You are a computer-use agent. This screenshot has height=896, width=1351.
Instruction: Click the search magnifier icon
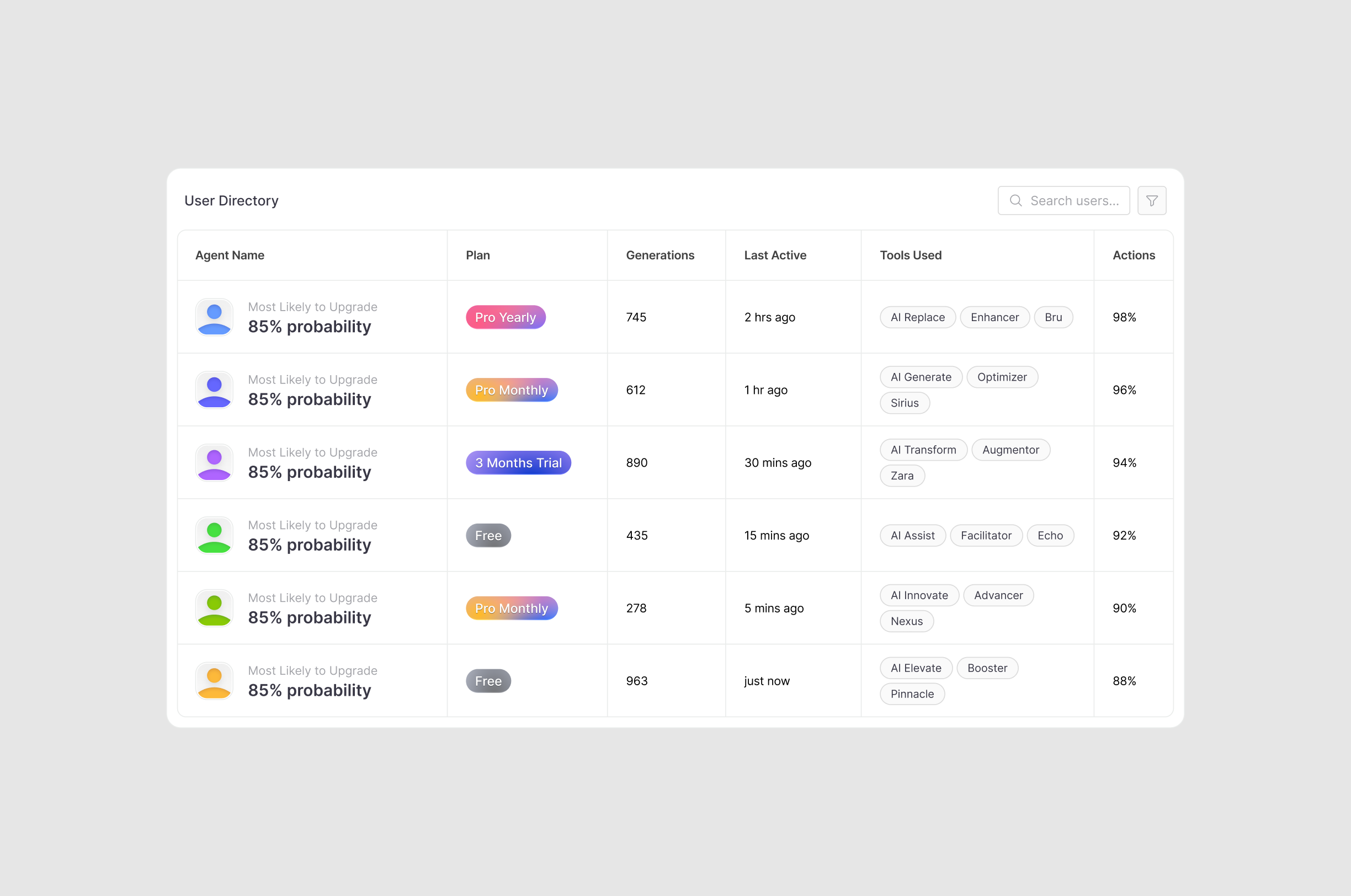coord(1015,201)
